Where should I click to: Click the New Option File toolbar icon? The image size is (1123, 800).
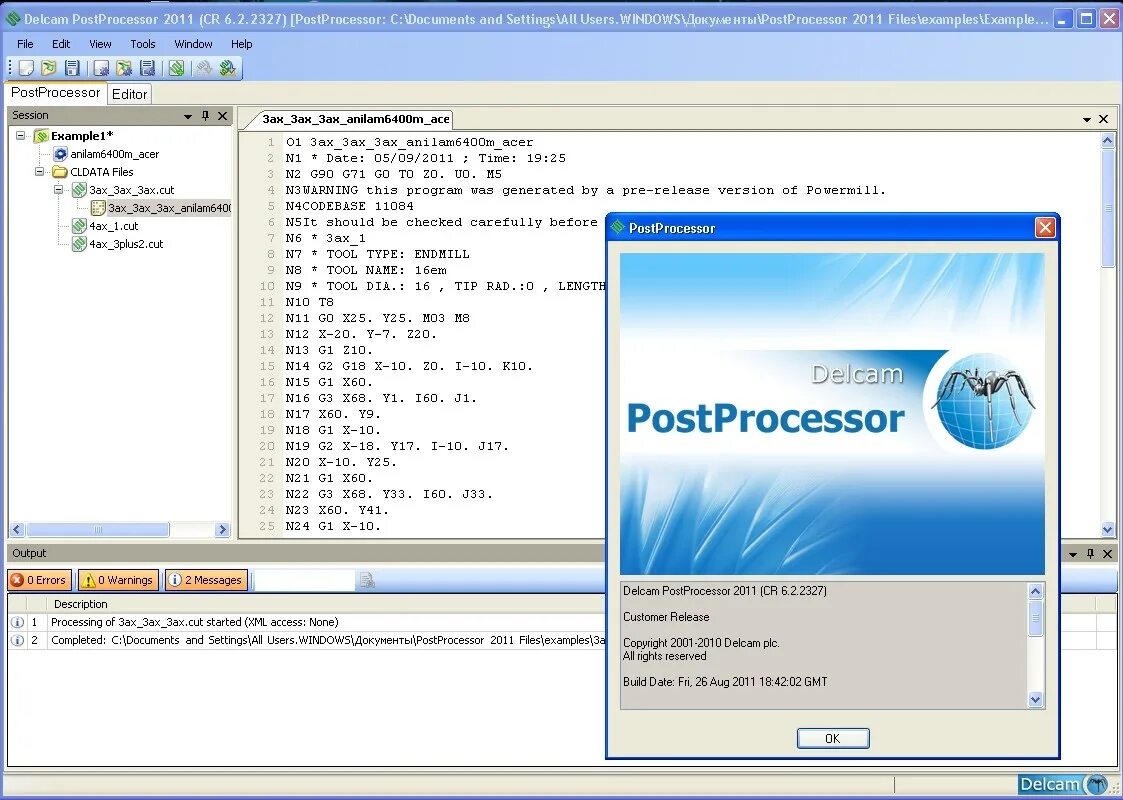point(102,68)
